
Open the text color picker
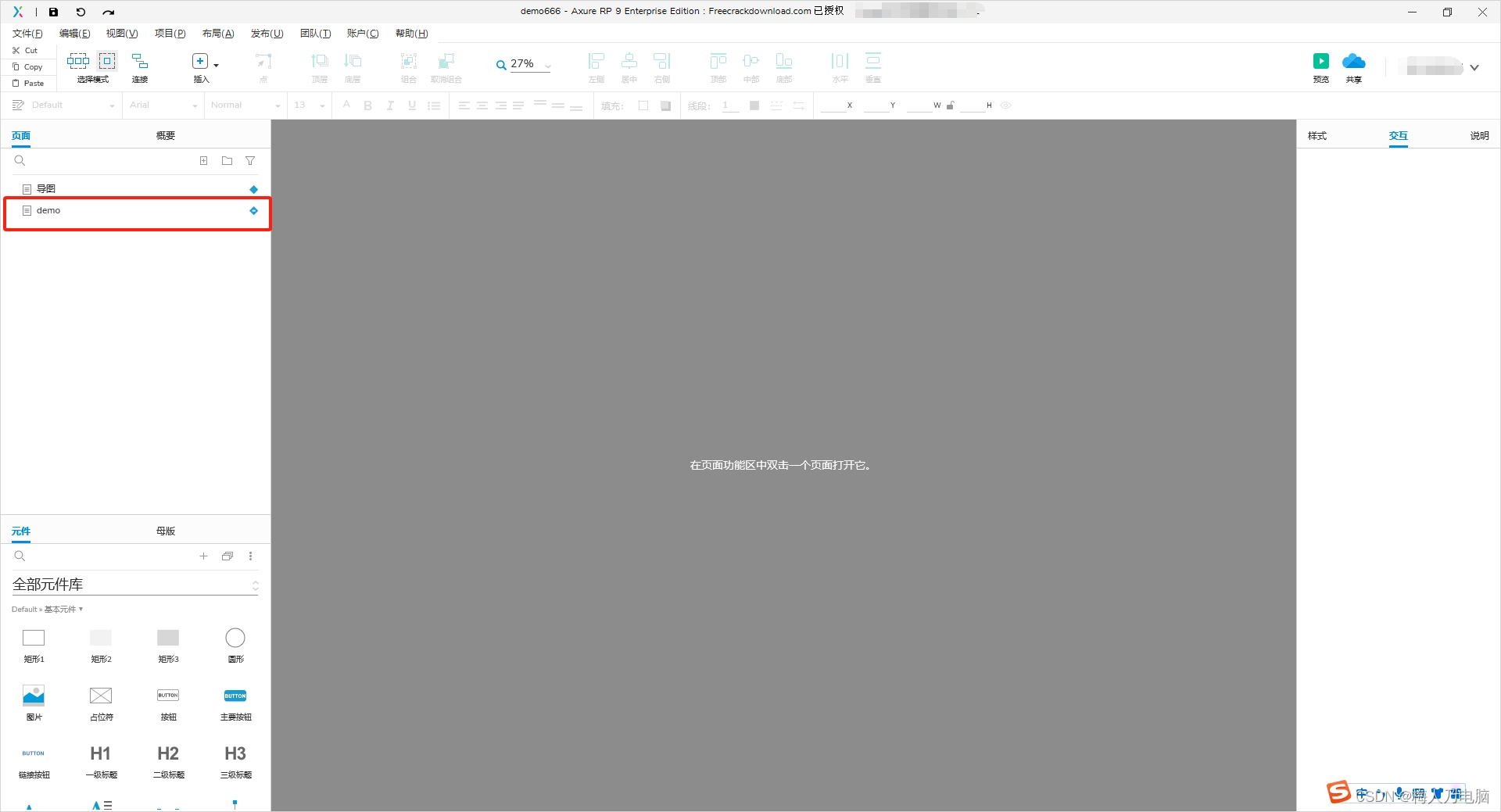pyautogui.click(x=346, y=105)
